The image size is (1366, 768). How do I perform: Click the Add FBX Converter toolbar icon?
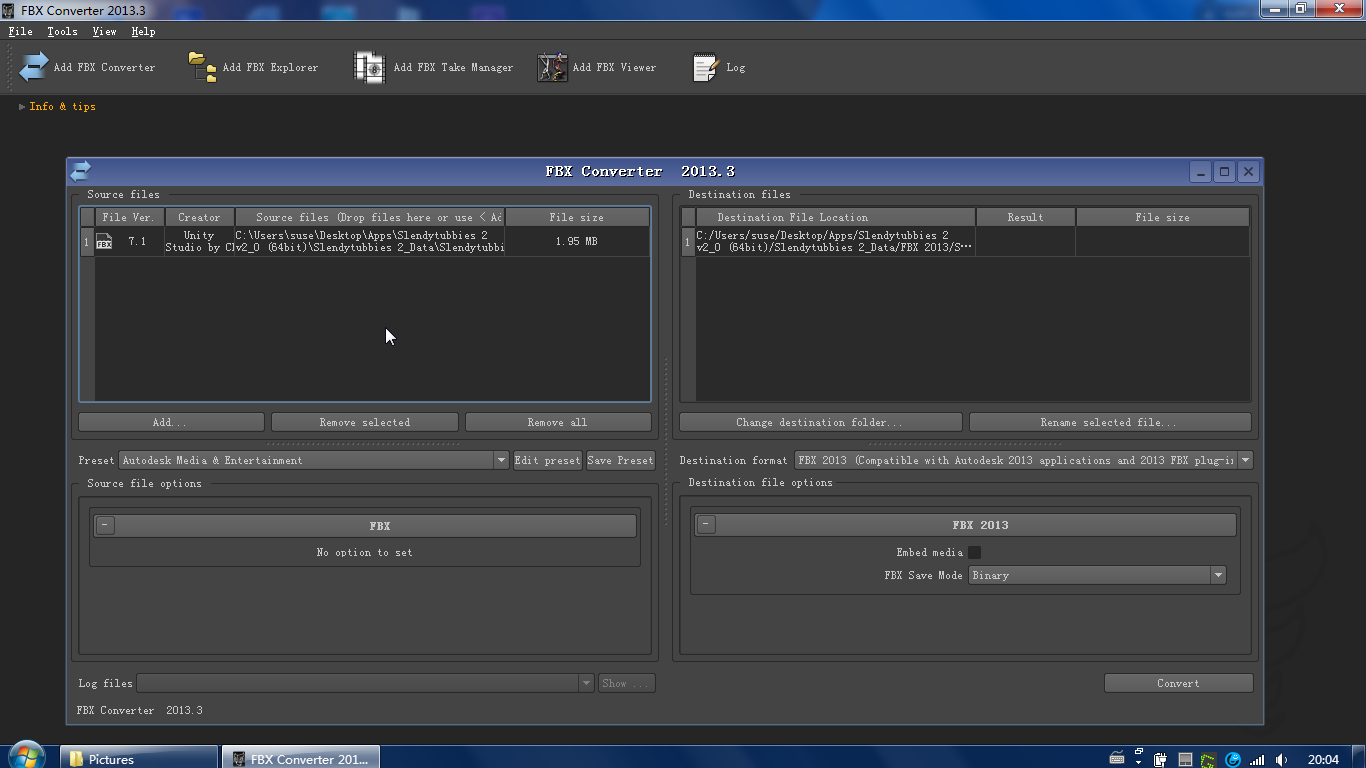[34, 67]
